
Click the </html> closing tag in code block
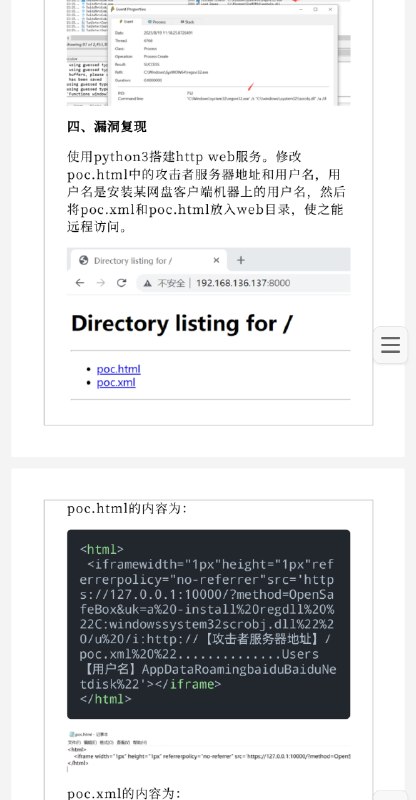click(105, 699)
